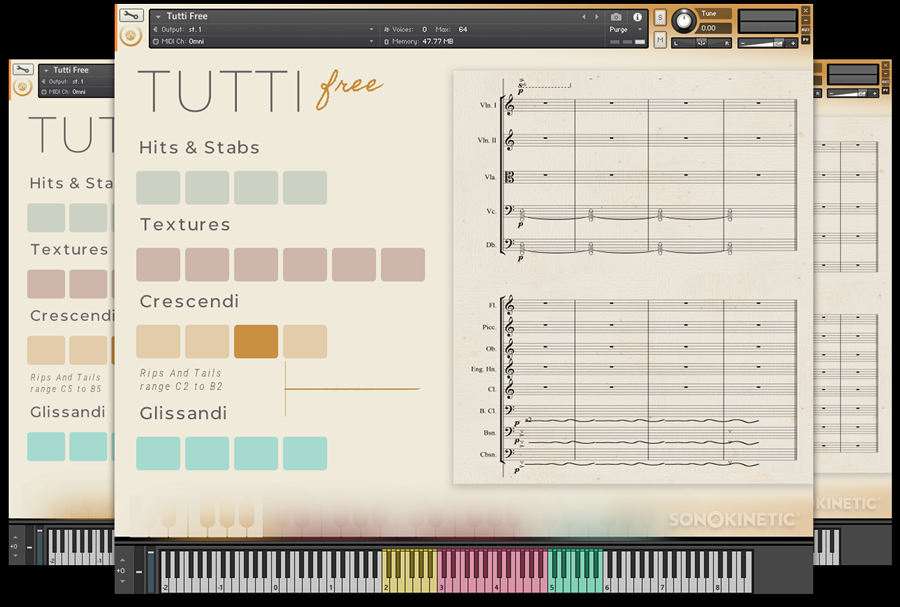
Task: Select the sixth Textures pad
Action: coord(403,264)
